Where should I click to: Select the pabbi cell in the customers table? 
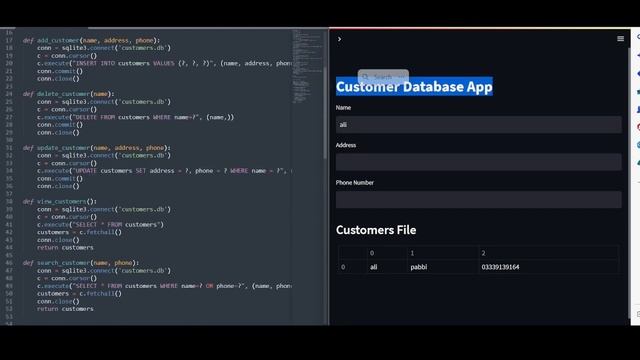pos(442,267)
